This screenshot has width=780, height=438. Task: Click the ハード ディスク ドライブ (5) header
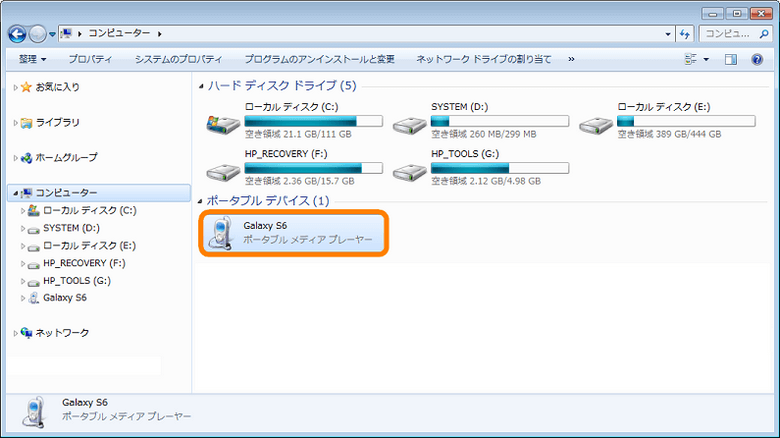(x=282, y=86)
